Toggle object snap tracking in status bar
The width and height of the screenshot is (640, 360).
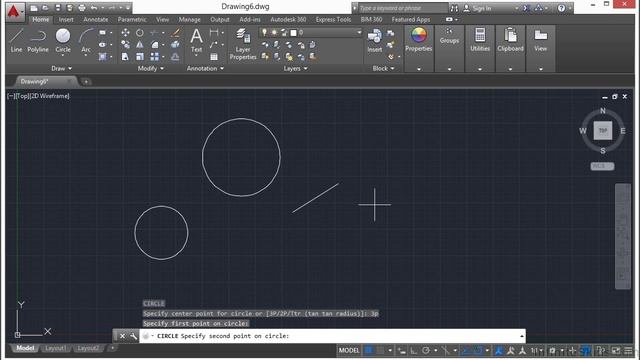pos(465,350)
